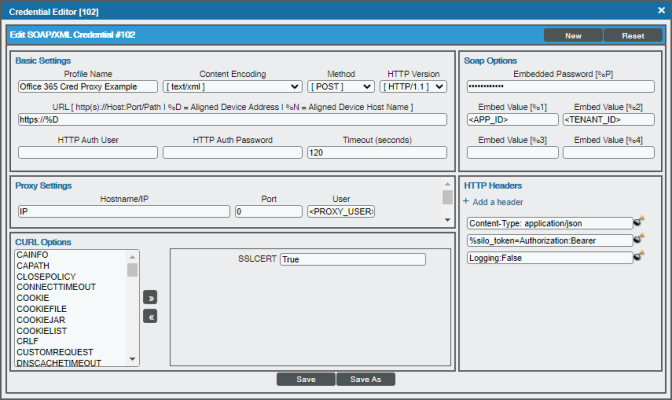
Task: Click the URL field with https://%D
Action: [x=232, y=120]
